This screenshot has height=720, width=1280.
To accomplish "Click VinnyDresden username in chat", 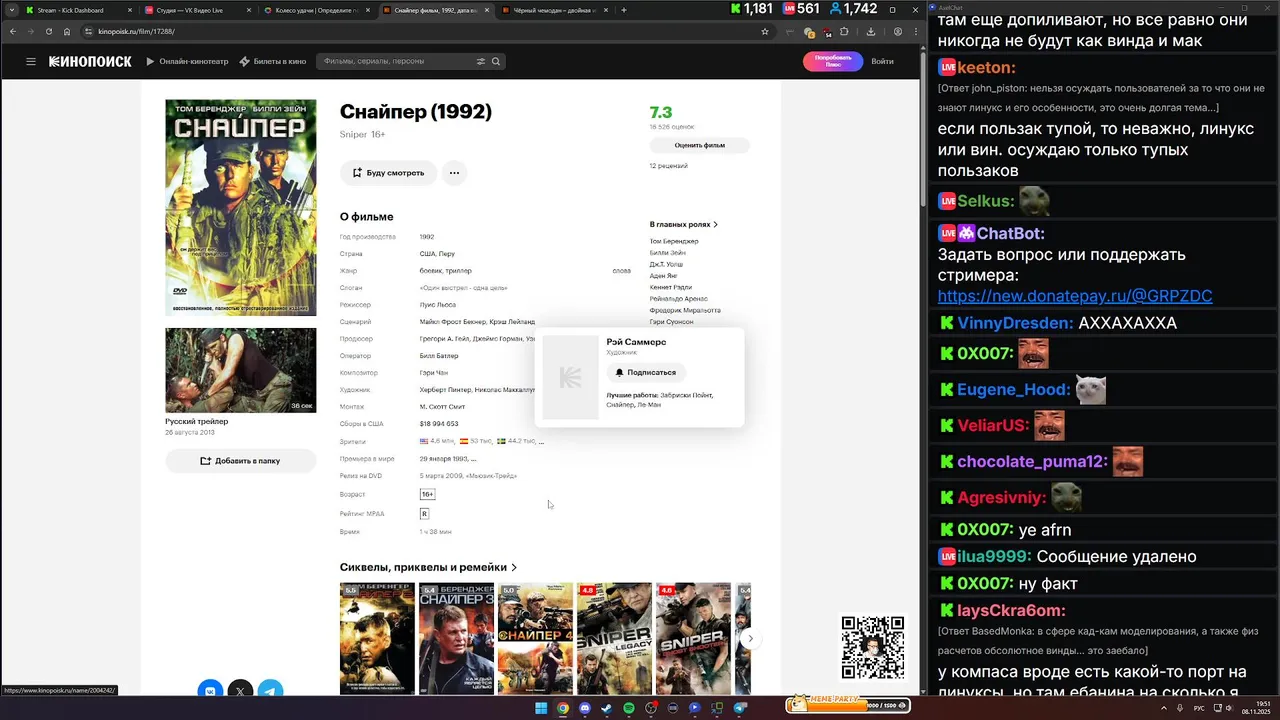I will [1015, 323].
